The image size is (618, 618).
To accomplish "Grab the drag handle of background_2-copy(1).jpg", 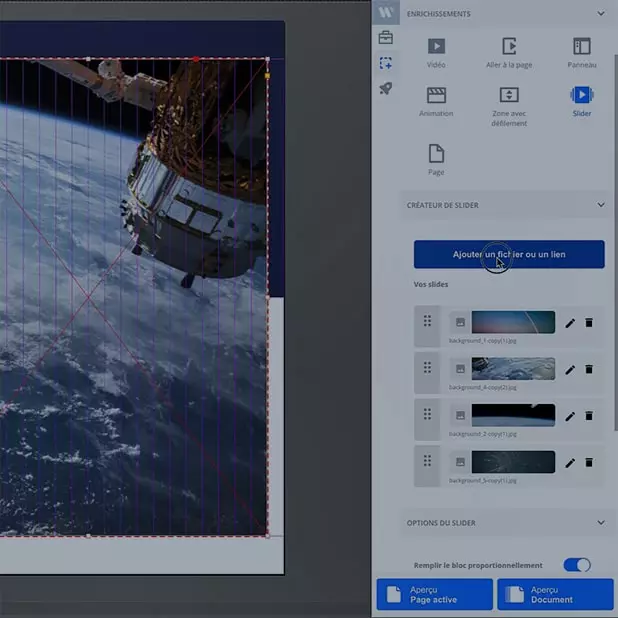I will pyautogui.click(x=427, y=414).
